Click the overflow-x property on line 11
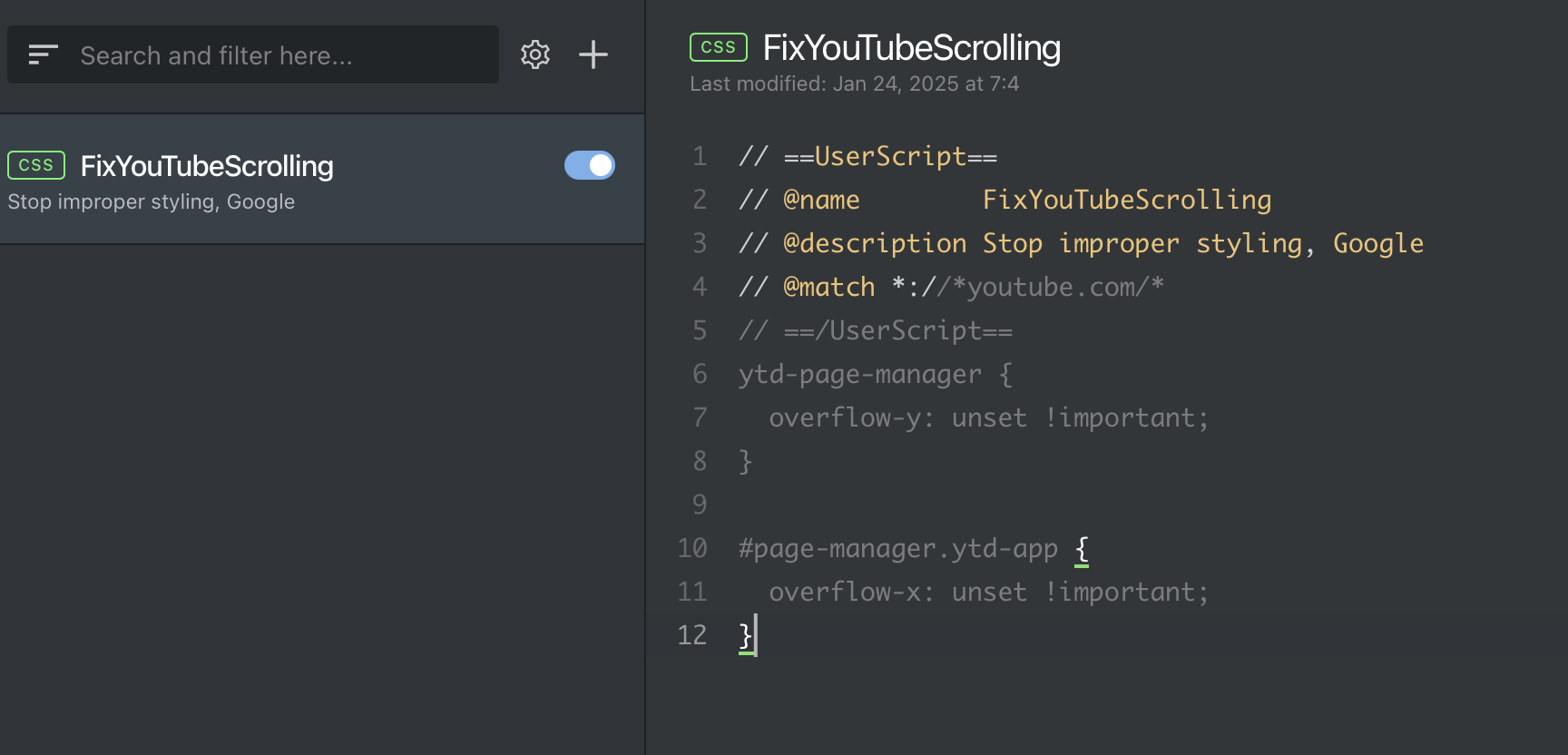The image size is (1568, 755). tap(844, 592)
